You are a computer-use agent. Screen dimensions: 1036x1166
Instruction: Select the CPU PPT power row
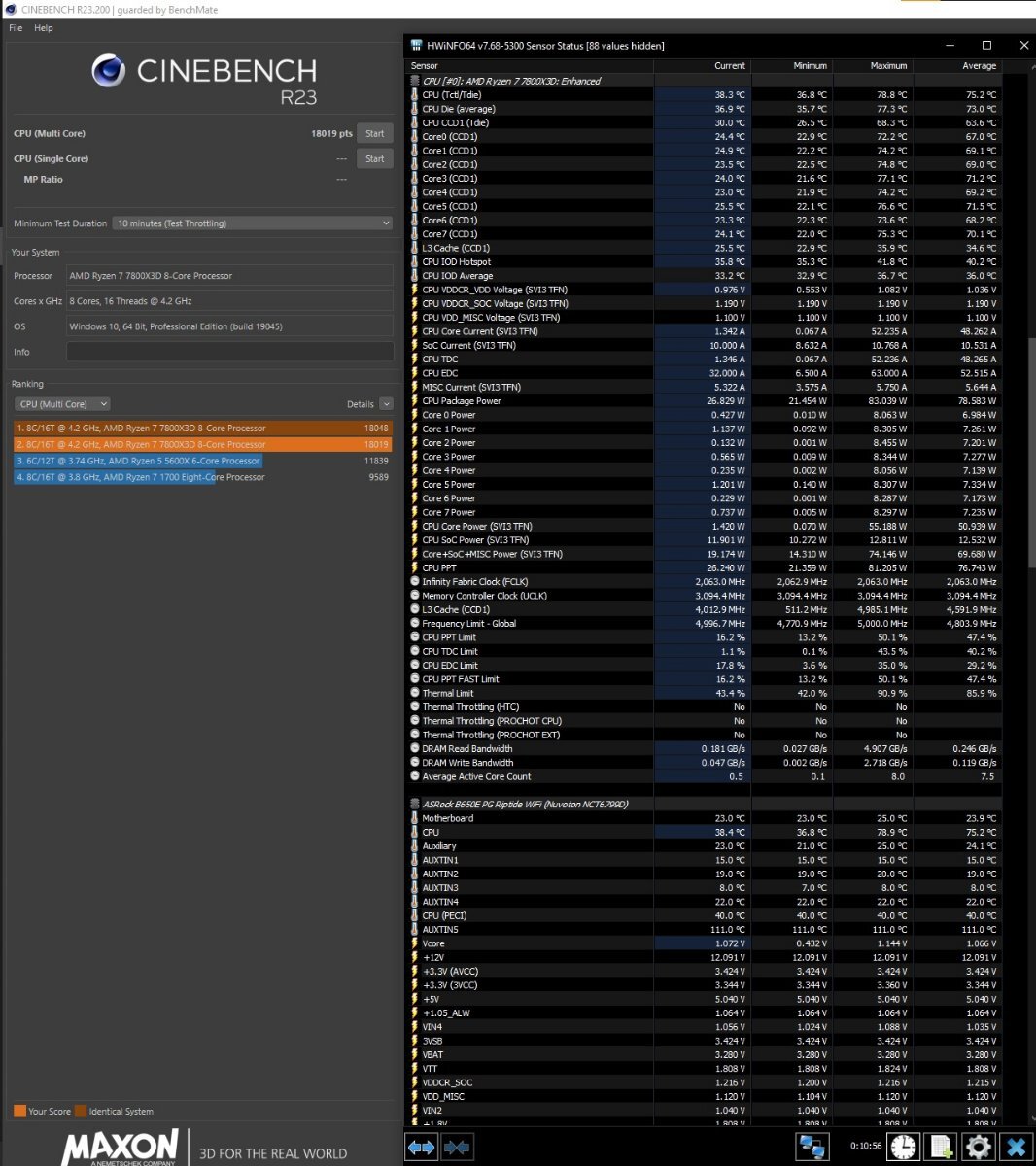coord(705,567)
